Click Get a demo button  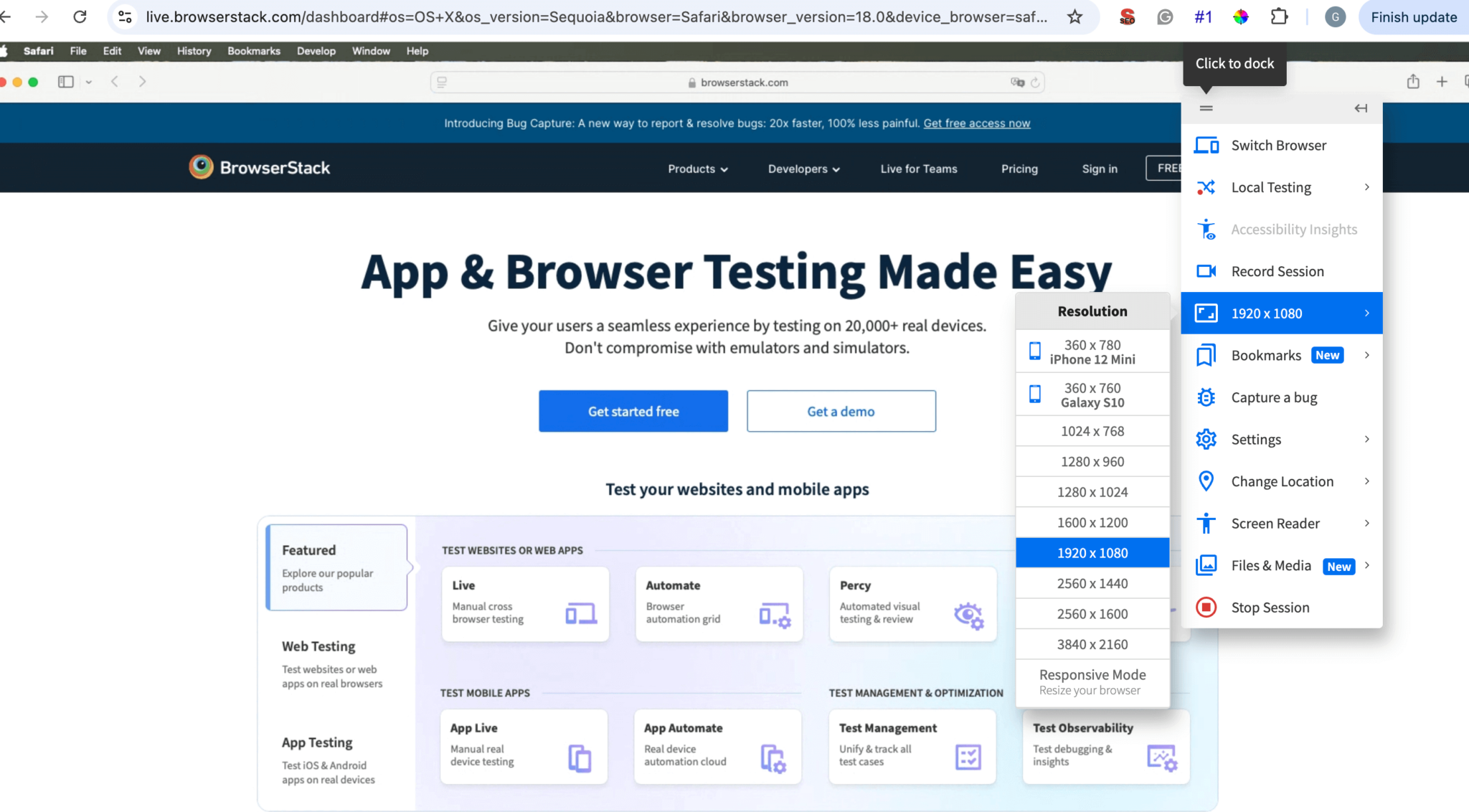coord(841,411)
